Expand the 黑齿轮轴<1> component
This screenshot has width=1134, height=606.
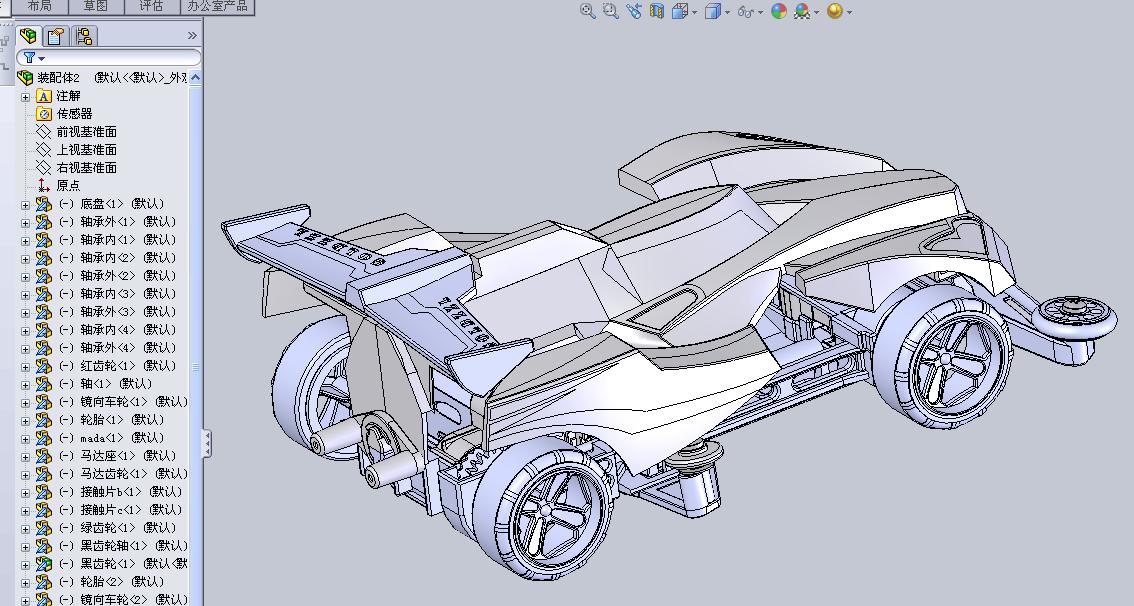coord(25,547)
